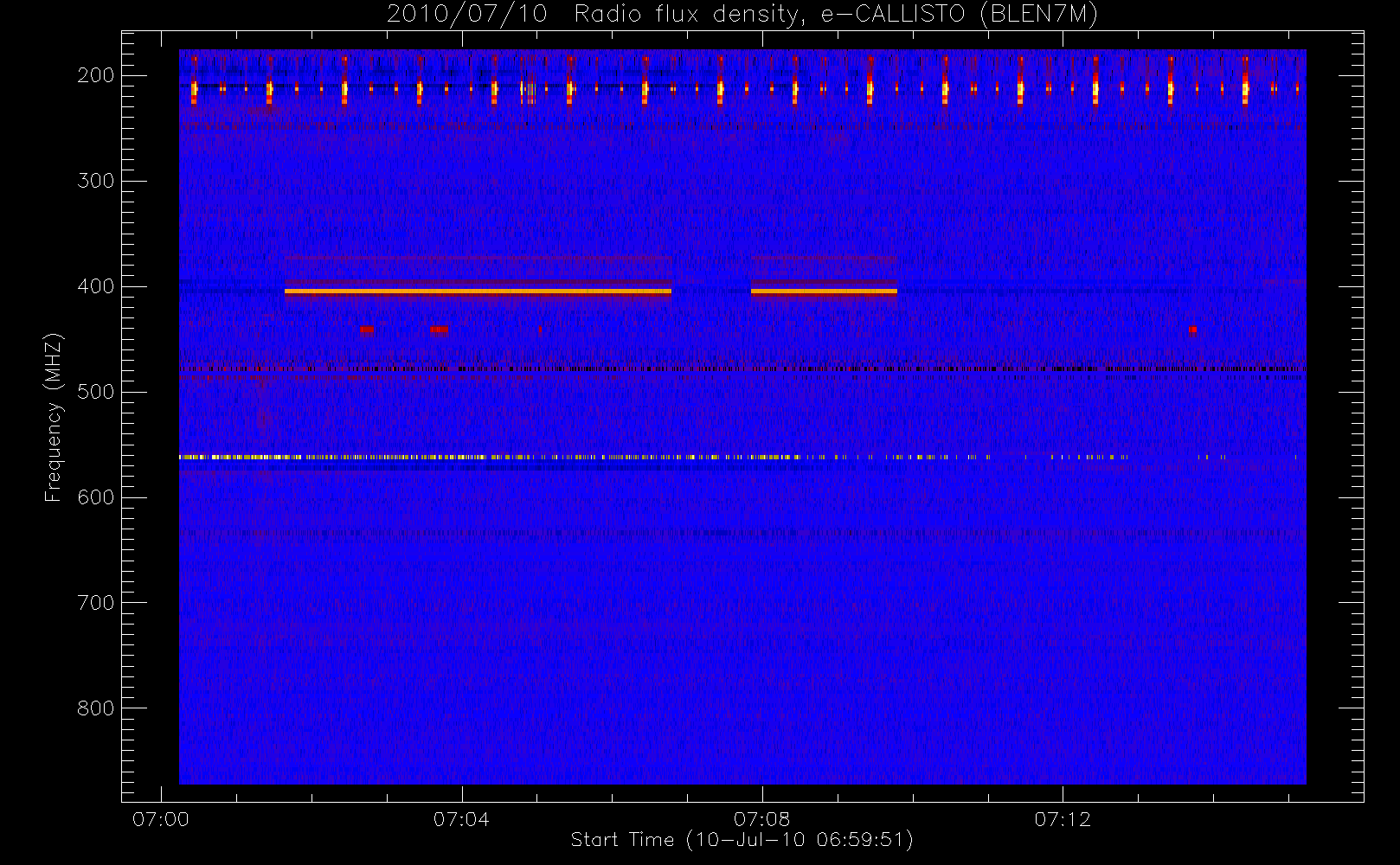Click the shorter orange band after 07:08
Viewport: 1400px width, 865px height.
(x=824, y=292)
